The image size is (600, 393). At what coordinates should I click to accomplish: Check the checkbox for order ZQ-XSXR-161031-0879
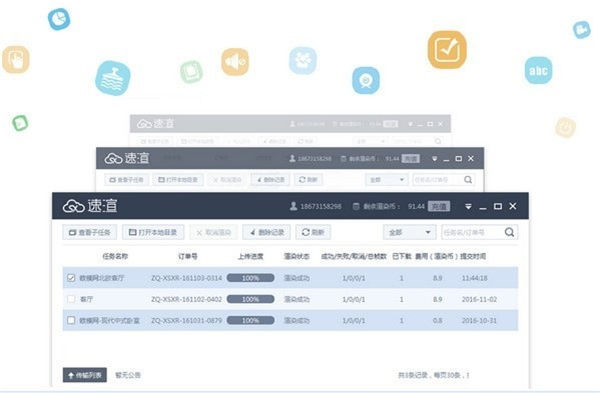[71, 320]
